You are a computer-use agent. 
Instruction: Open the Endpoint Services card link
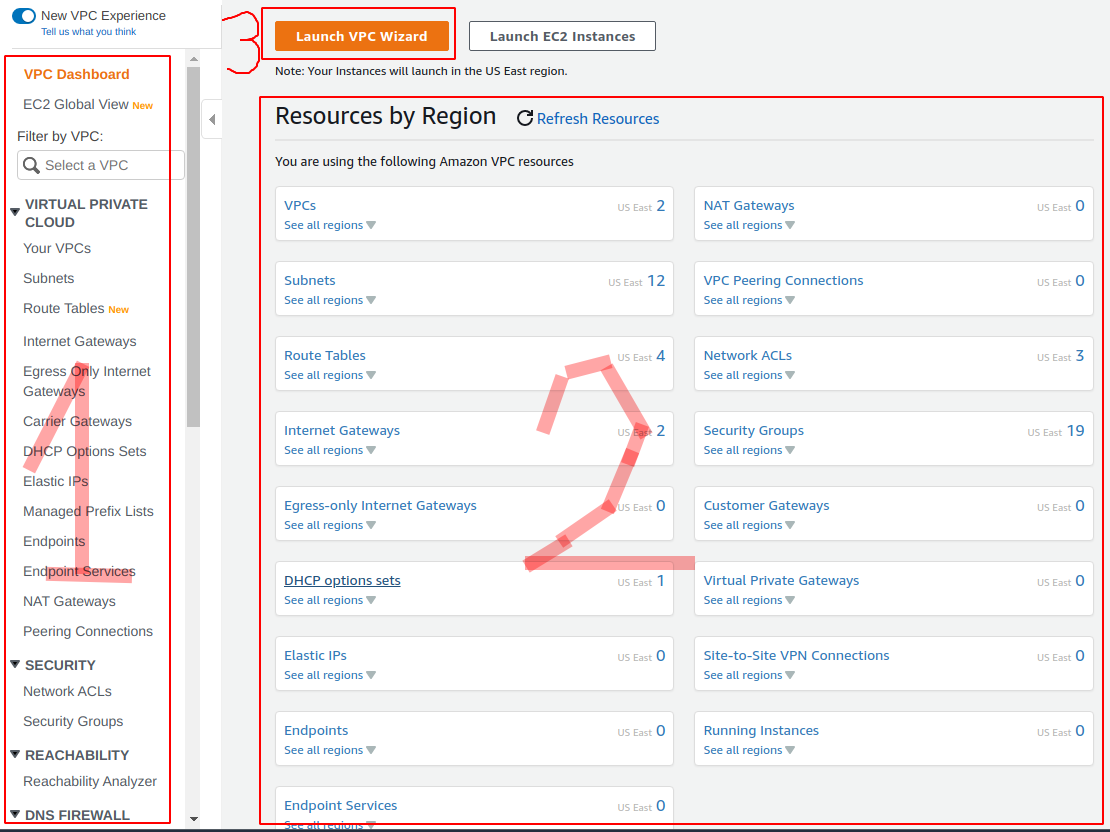click(341, 806)
